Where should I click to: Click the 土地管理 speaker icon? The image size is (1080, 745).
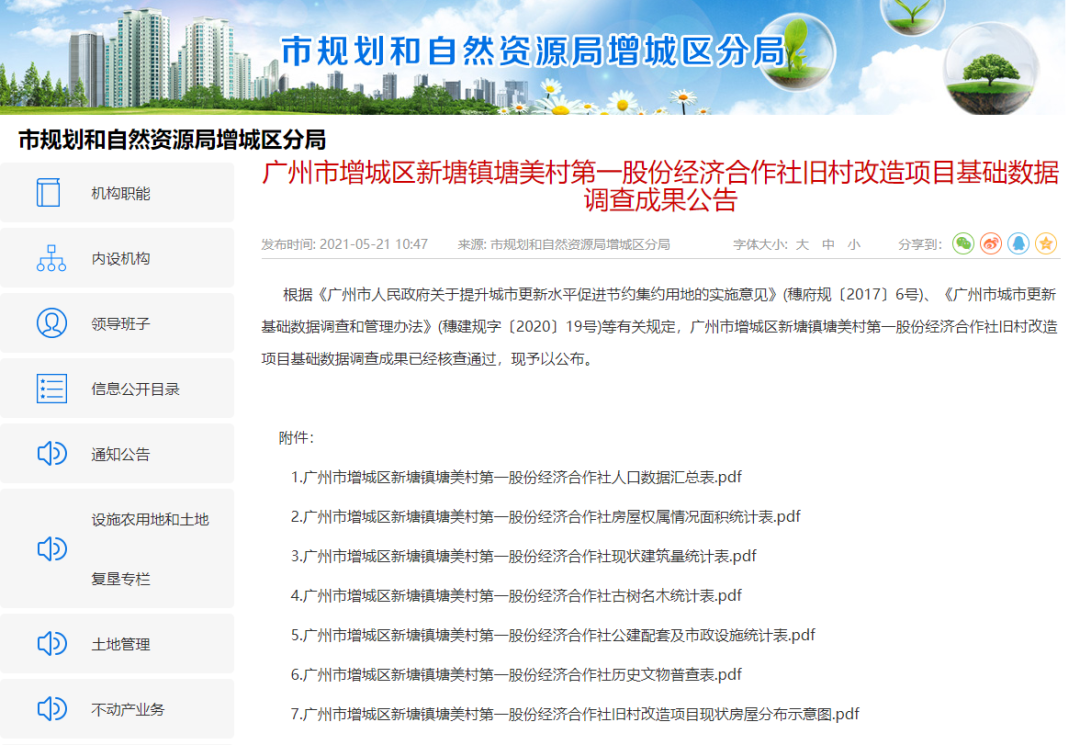pos(52,644)
